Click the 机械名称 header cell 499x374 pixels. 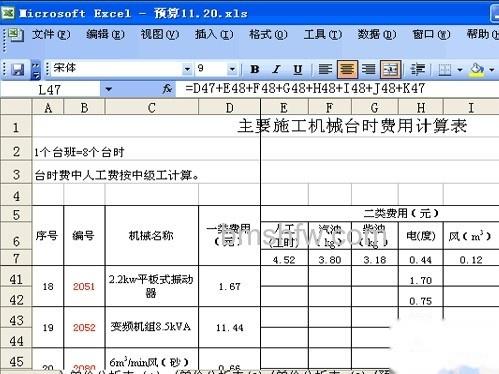pos(151,236)
